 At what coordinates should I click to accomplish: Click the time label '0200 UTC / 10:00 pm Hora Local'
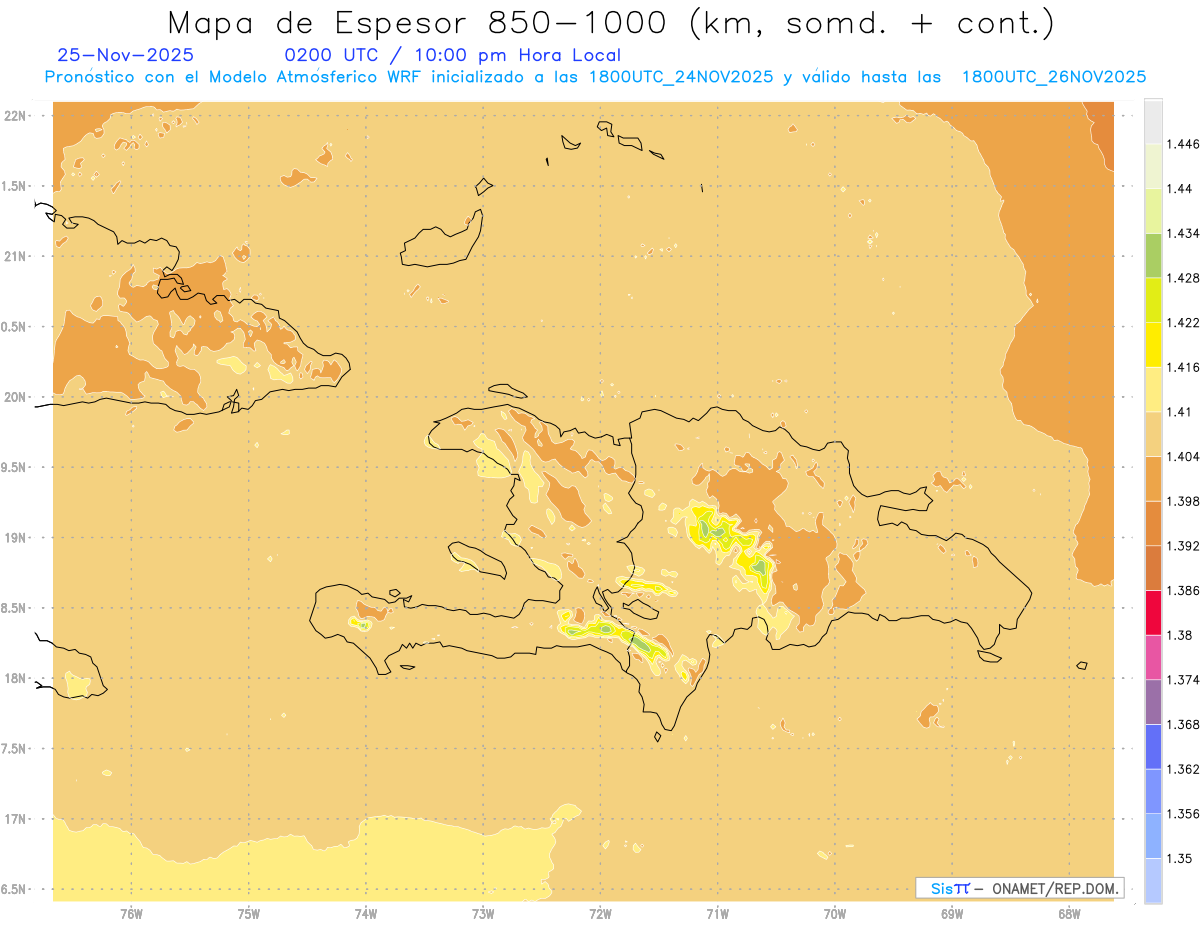453,55
